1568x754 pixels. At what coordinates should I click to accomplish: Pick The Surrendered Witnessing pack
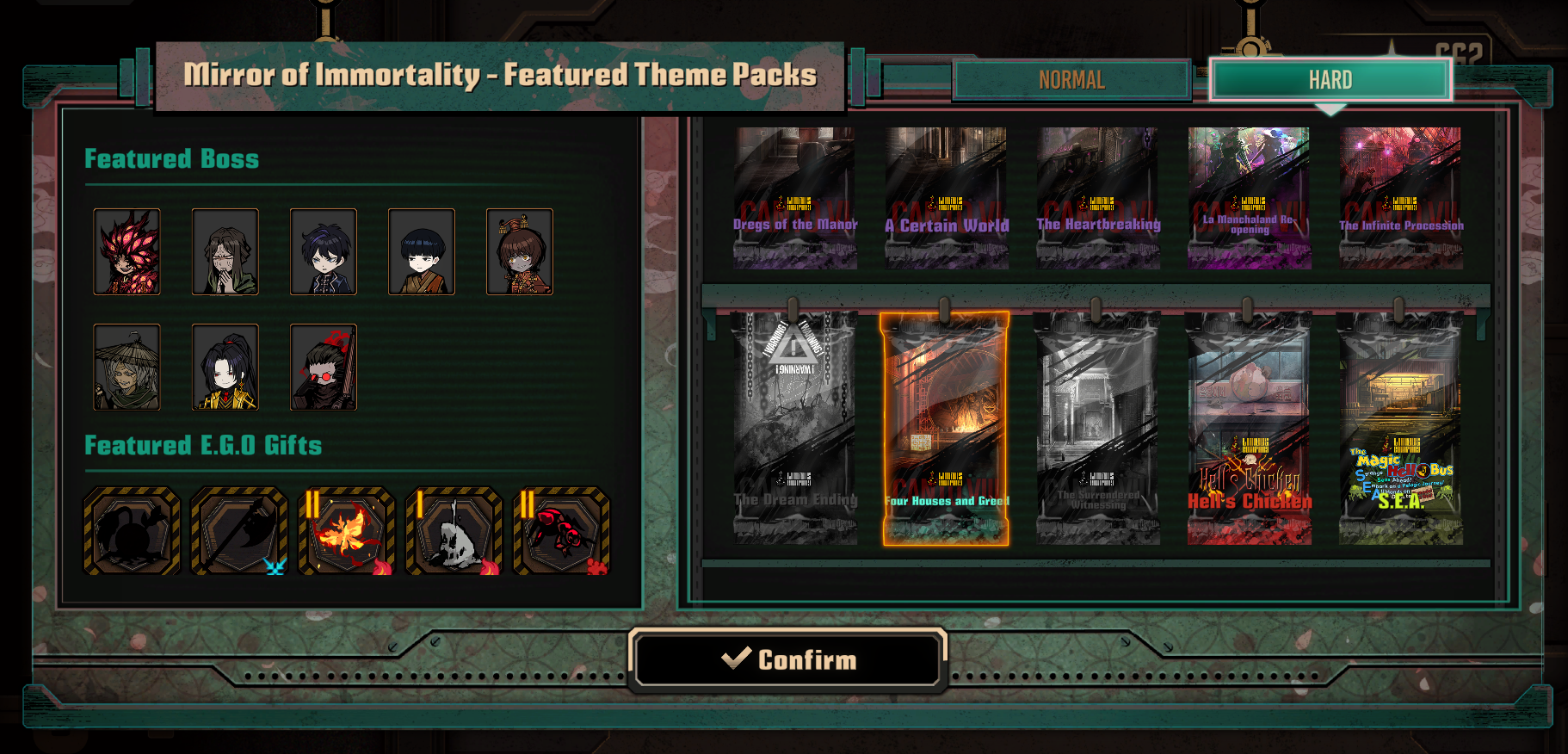click(1097, 429)
